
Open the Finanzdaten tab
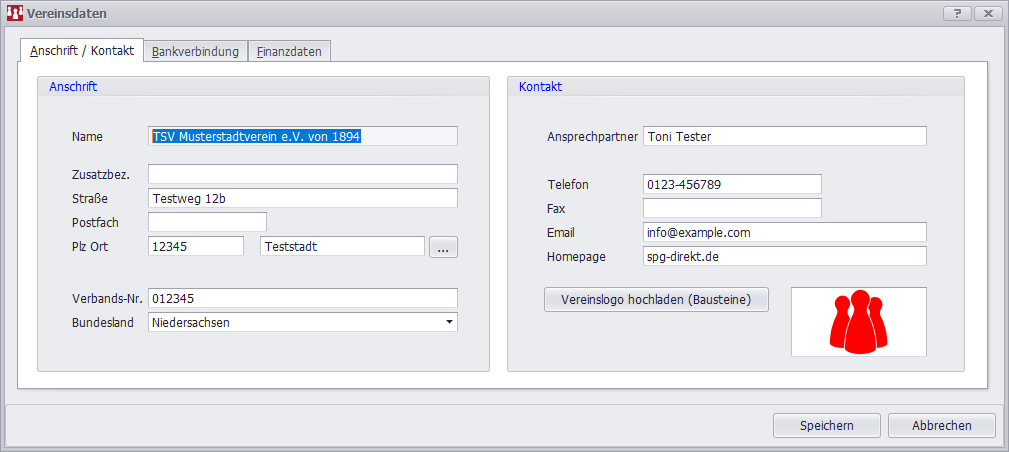pos(289,51)
